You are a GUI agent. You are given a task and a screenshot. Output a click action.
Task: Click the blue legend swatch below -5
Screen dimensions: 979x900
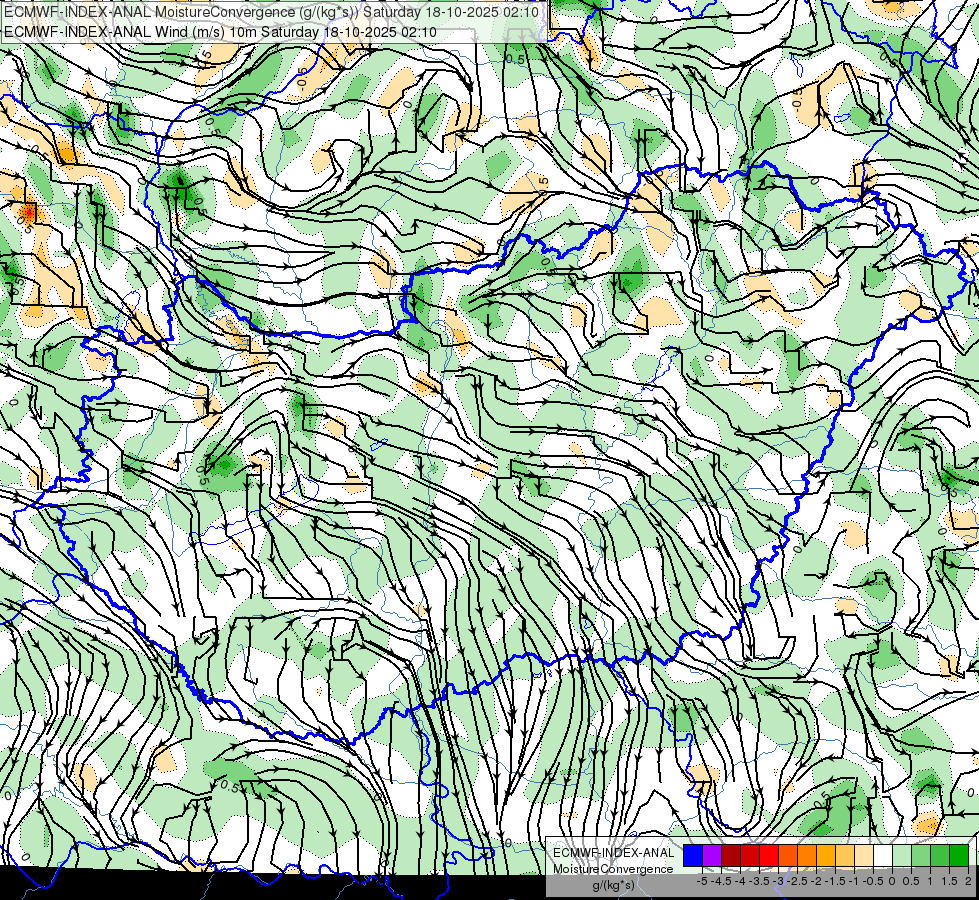point(693,856)
